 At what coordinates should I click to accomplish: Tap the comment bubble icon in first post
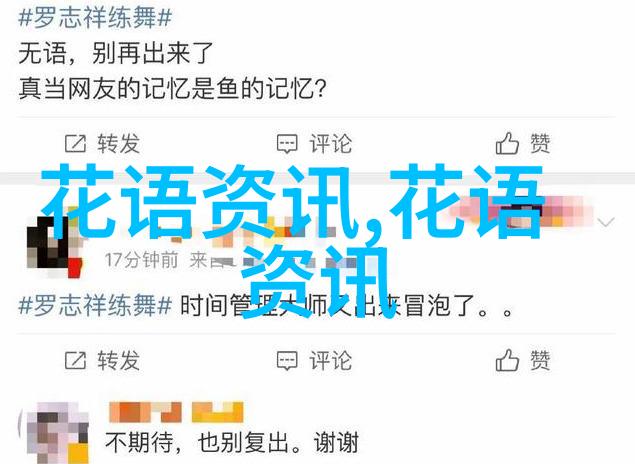tap(287, 144)
